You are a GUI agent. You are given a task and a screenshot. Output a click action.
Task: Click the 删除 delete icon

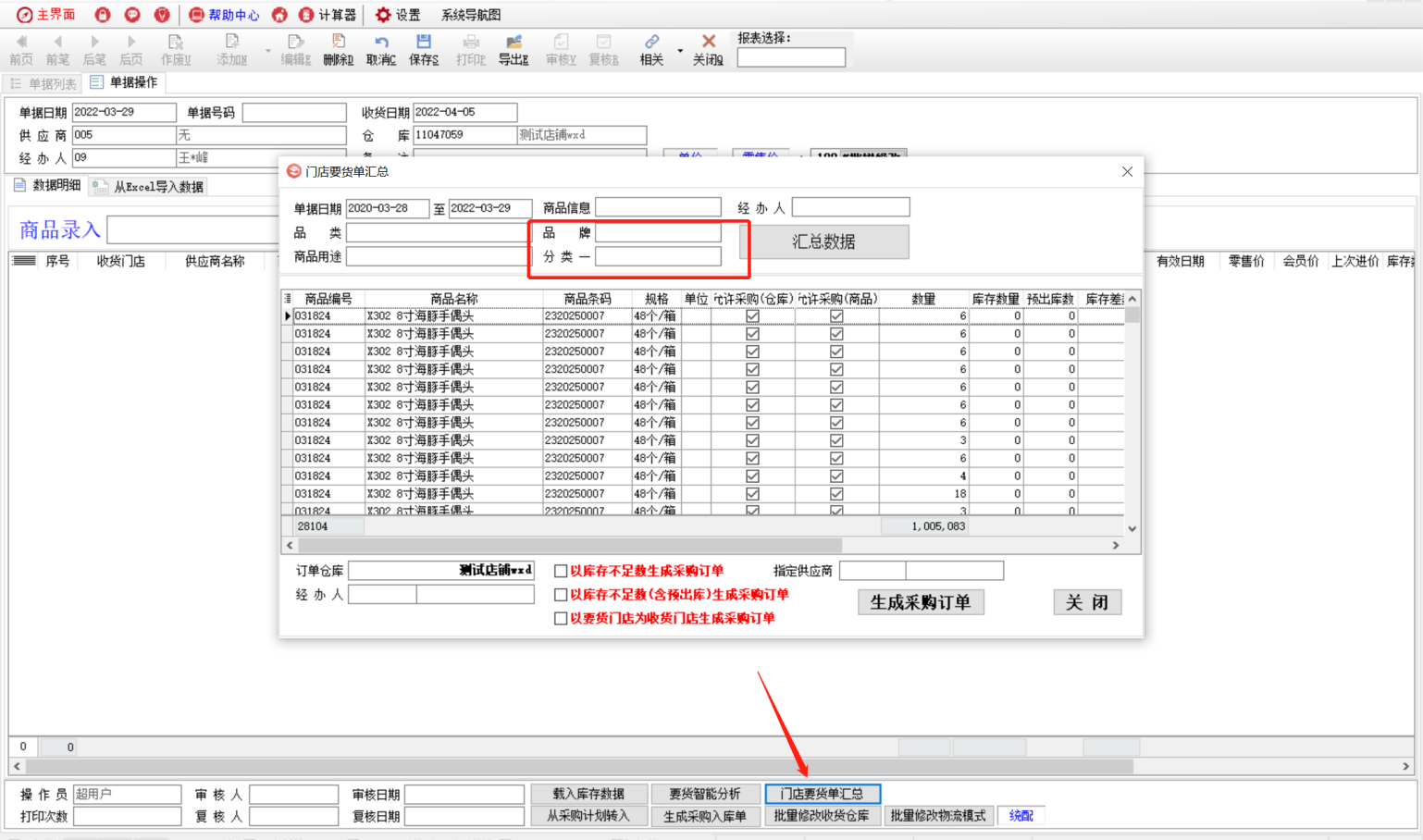(338, 42)
